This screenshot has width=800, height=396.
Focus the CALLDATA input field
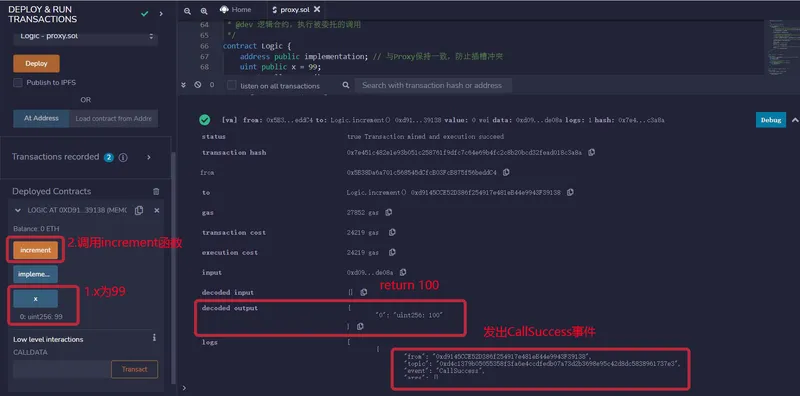point(62,369)
